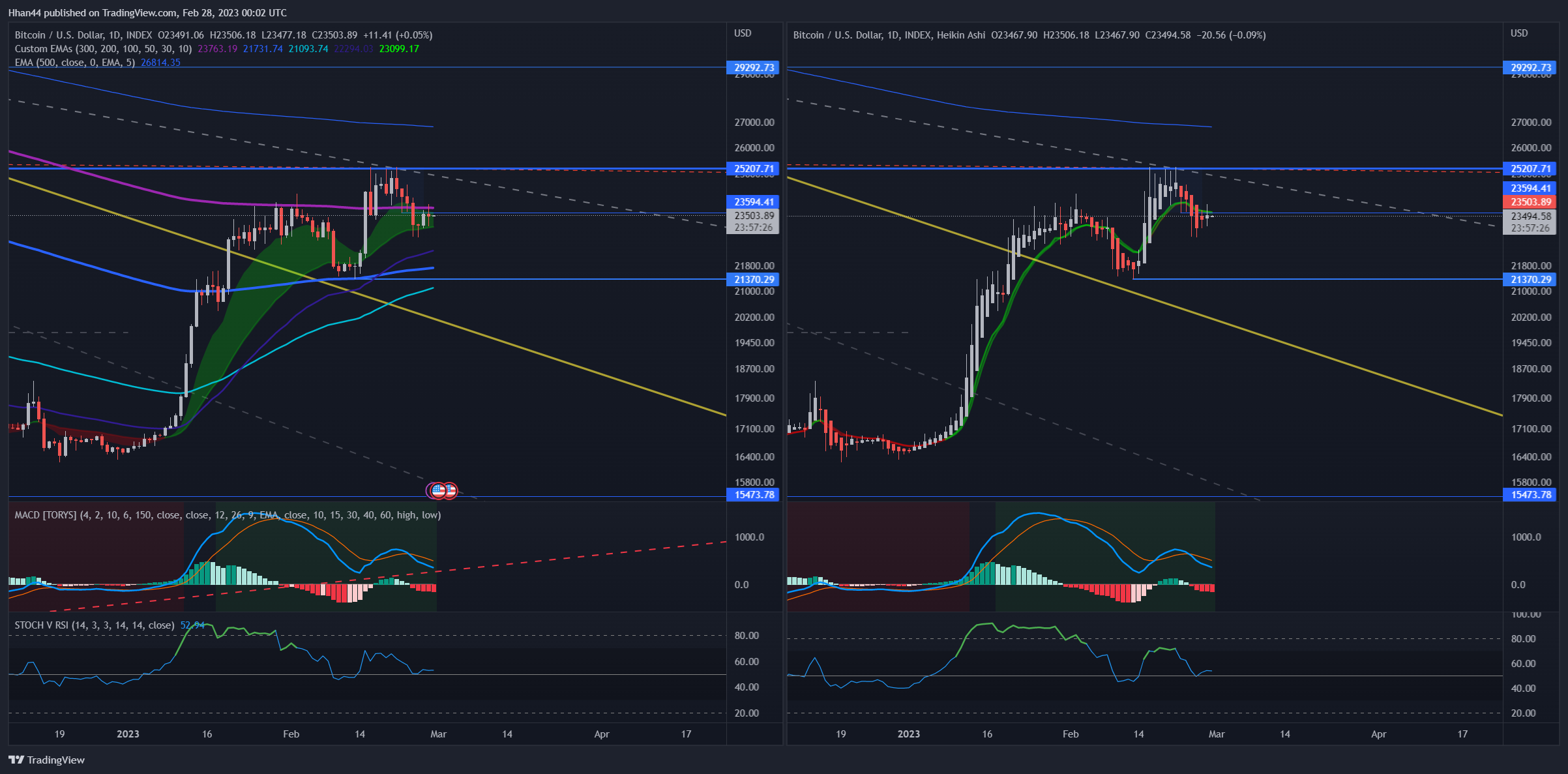Image resolution: width=1568 pixels, height=774 pixels.
Task: Click the green EMA value 23099.17
Action: pyautogui.click(x=399, y=49)
